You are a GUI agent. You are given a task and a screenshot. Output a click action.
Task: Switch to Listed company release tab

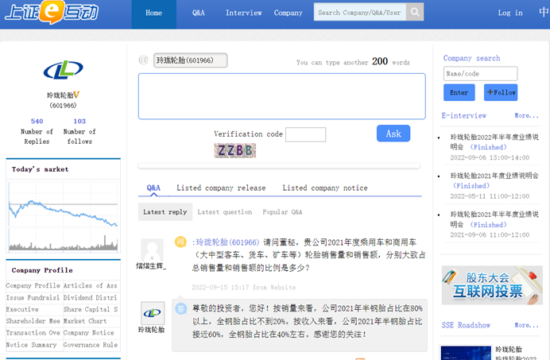221,188
